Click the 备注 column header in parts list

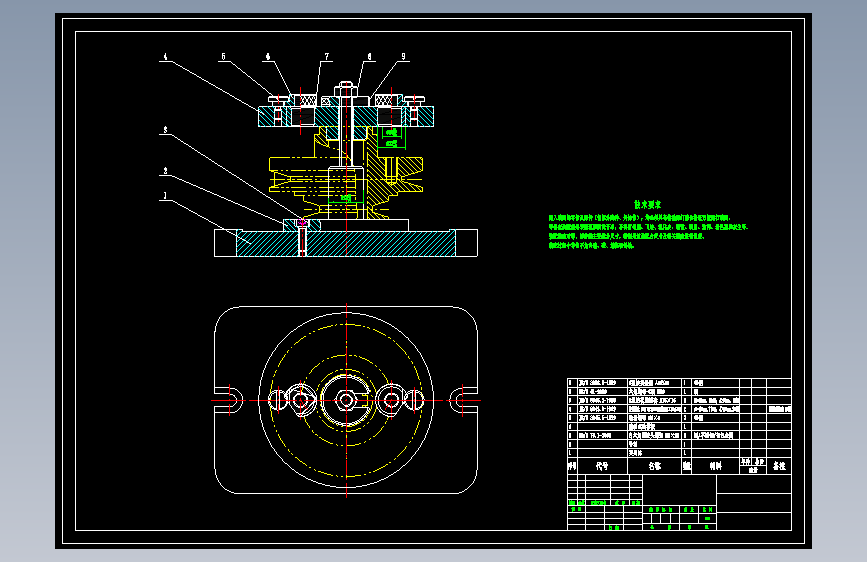point(779,466)
